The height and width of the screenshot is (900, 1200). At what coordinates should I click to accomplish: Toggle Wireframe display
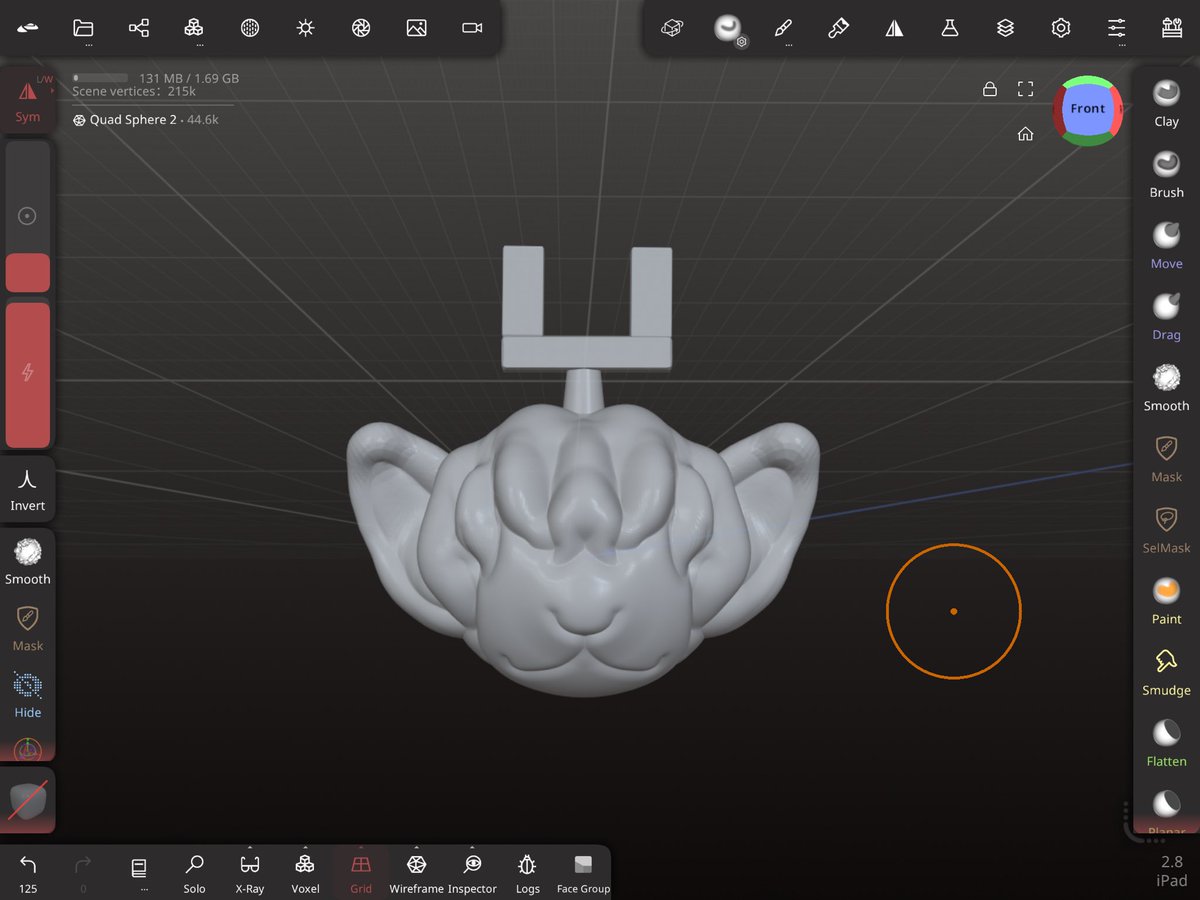[416, 873]
